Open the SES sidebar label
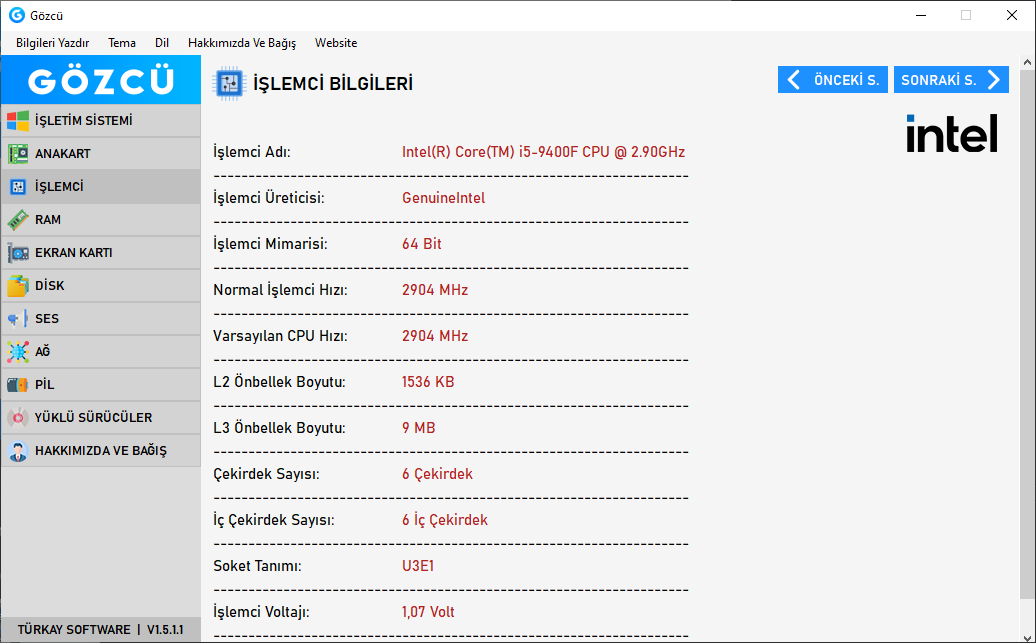The image size is (1036, 643). [x=47, y=319]
